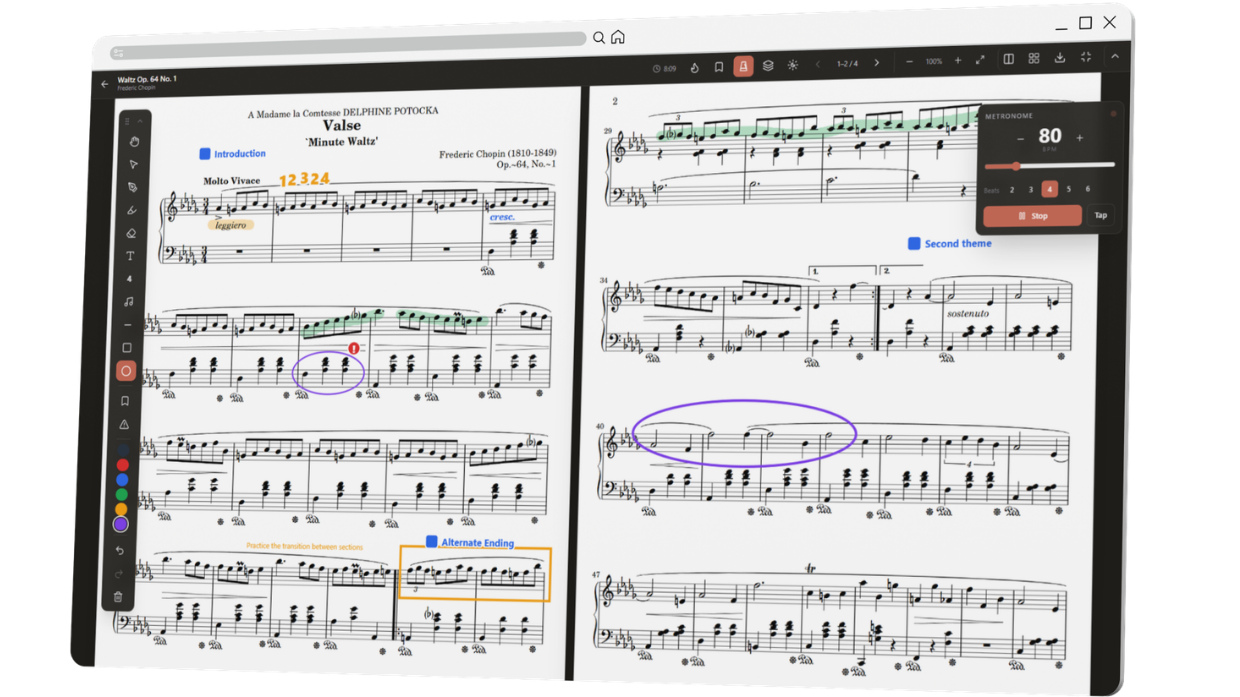Undo the last annotation
The width and height of the screenshot is (1240, 697).
120,551
